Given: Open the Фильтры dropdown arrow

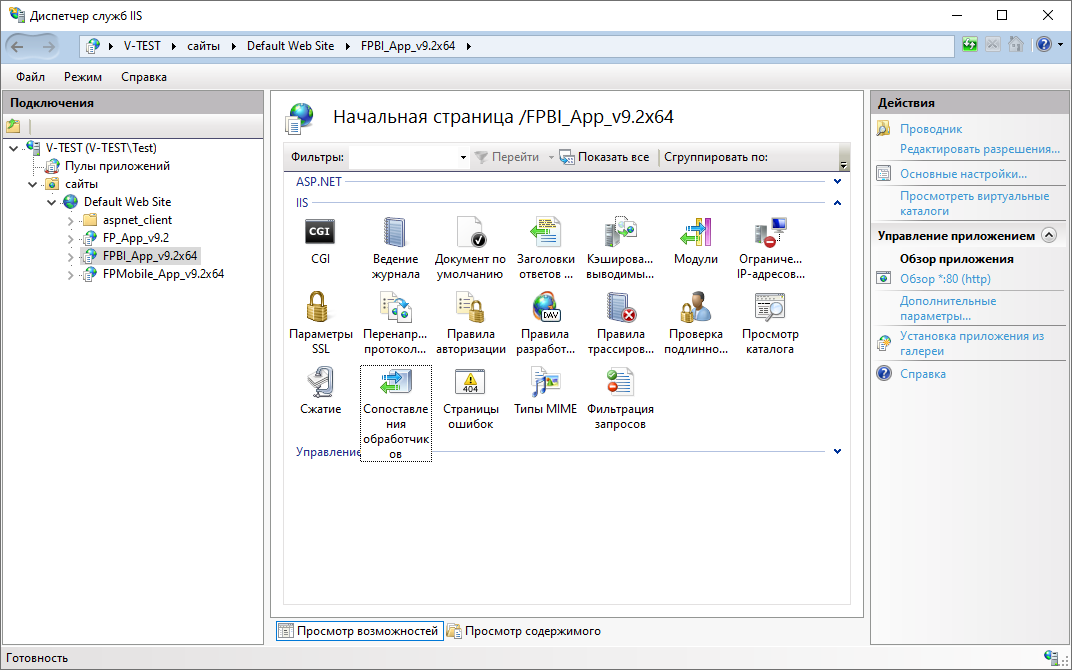Looking at the screenshot, I should (x=463, y=157).
